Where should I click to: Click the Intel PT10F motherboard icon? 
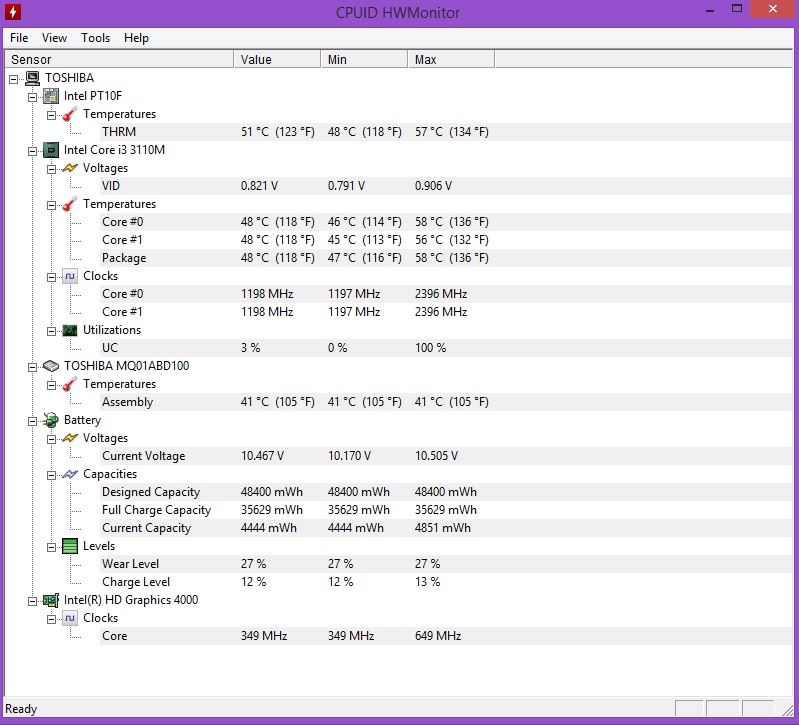coord(51,96)
